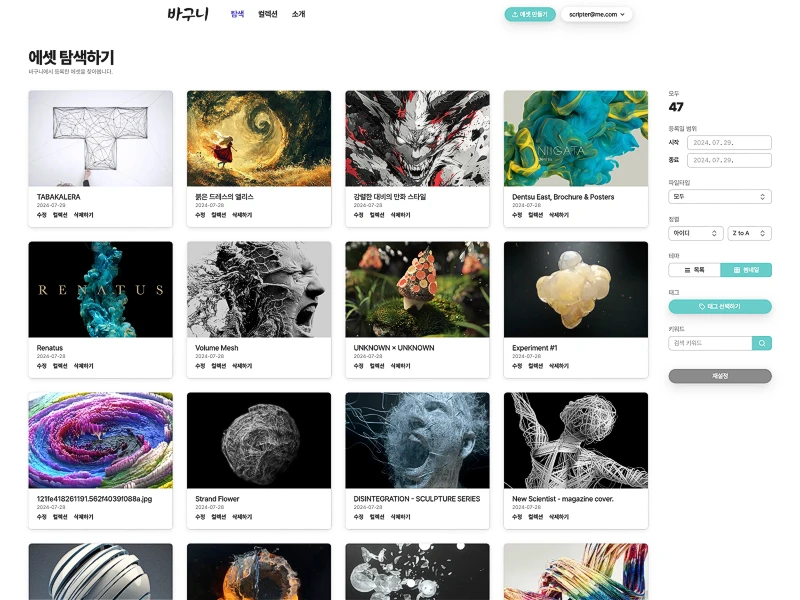Image resolution: width=800 pixels, height=600 pixels.
Task: Click the 태그 선택하기 button
Action: (x=720, y=307)
